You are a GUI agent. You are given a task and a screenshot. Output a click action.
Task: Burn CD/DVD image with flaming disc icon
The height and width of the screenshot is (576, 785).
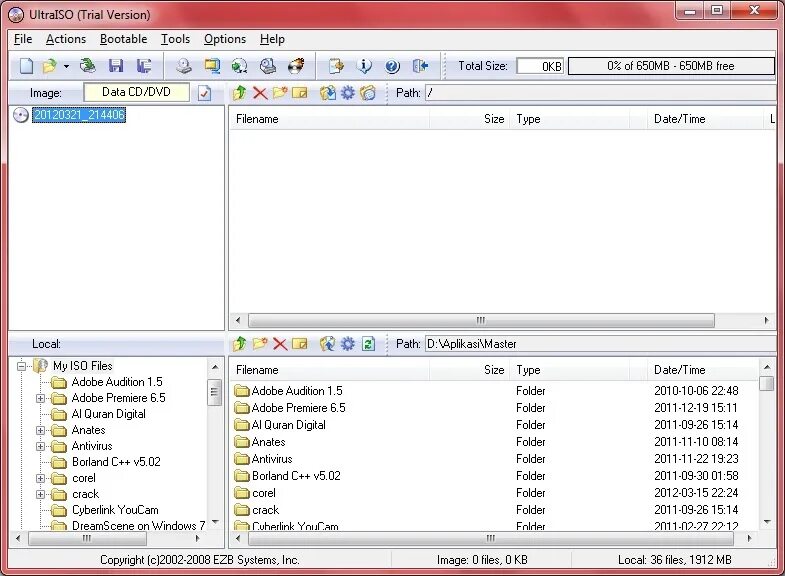(x=296, y=66)
